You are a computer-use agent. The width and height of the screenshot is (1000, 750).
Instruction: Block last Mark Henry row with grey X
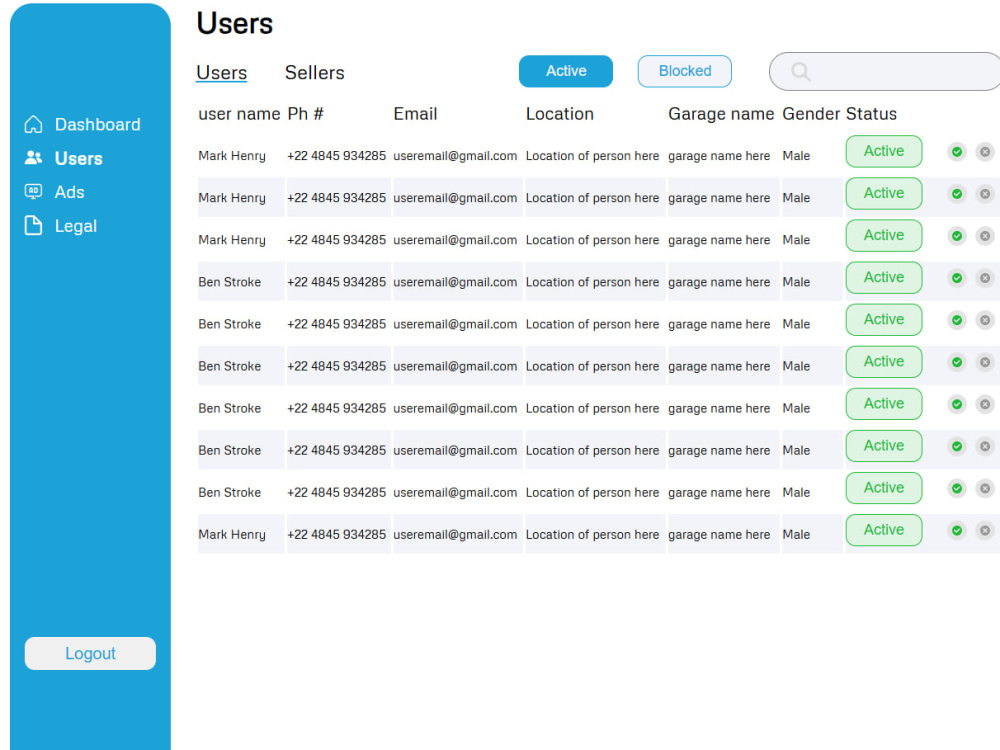click(985, 531)
